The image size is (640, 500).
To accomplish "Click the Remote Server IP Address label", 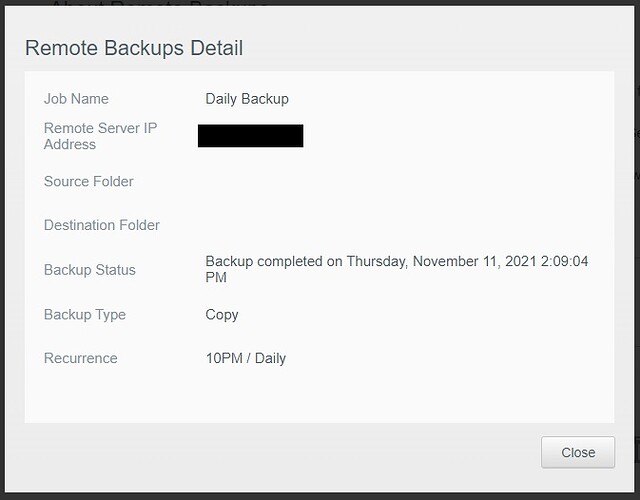I will click(x=100, y=136).
